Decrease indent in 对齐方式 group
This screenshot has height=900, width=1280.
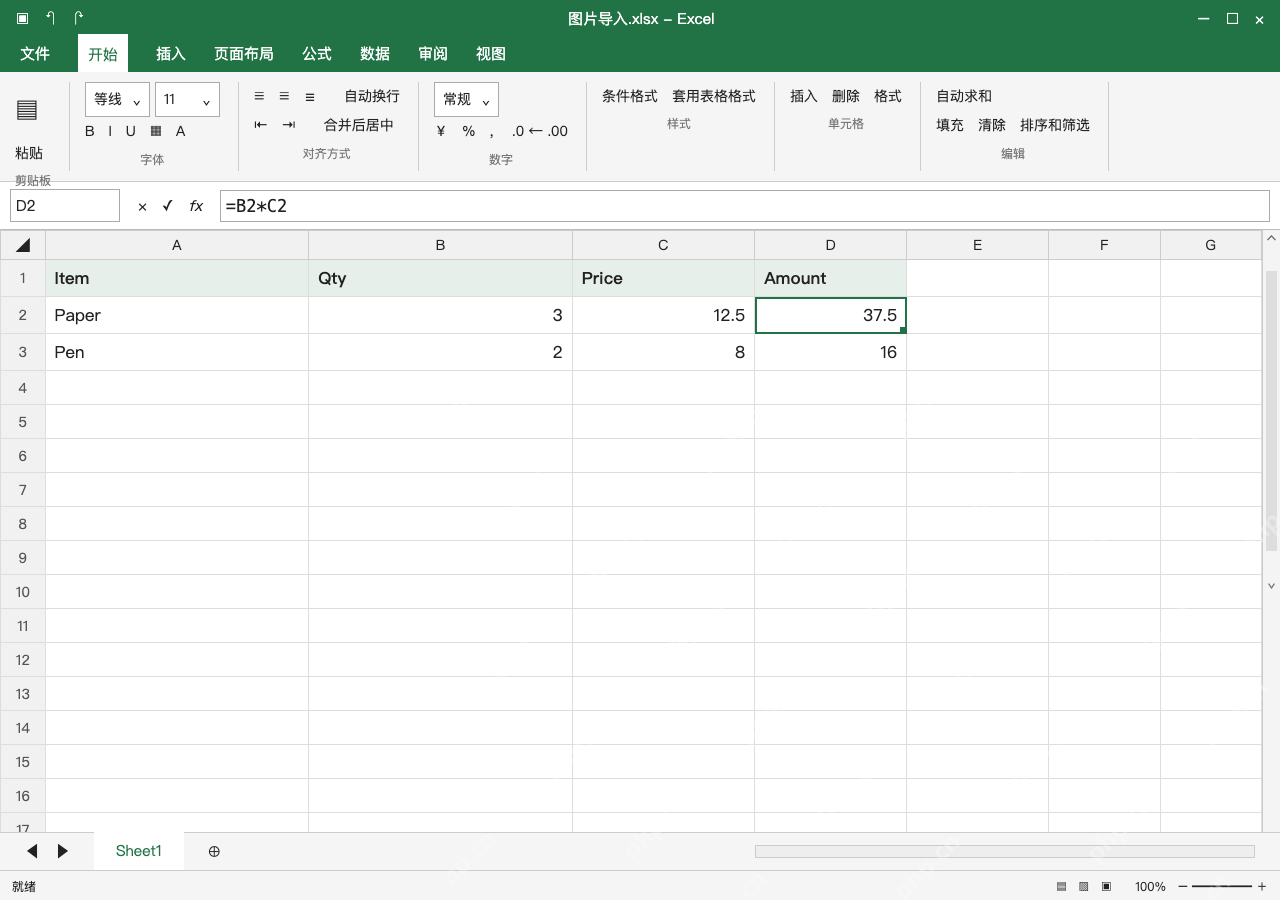pyautogui.click(x=261, y=125)
